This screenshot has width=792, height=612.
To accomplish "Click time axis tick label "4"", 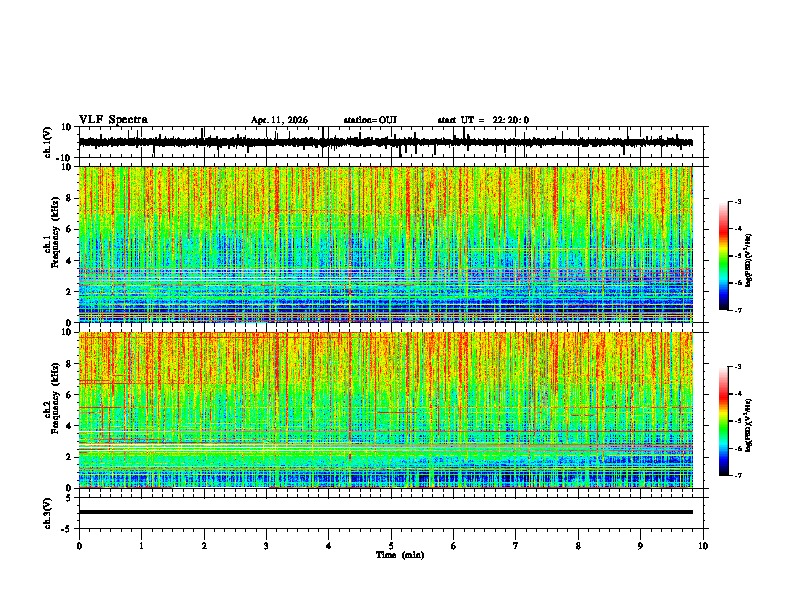I will (x=329, y=546).
